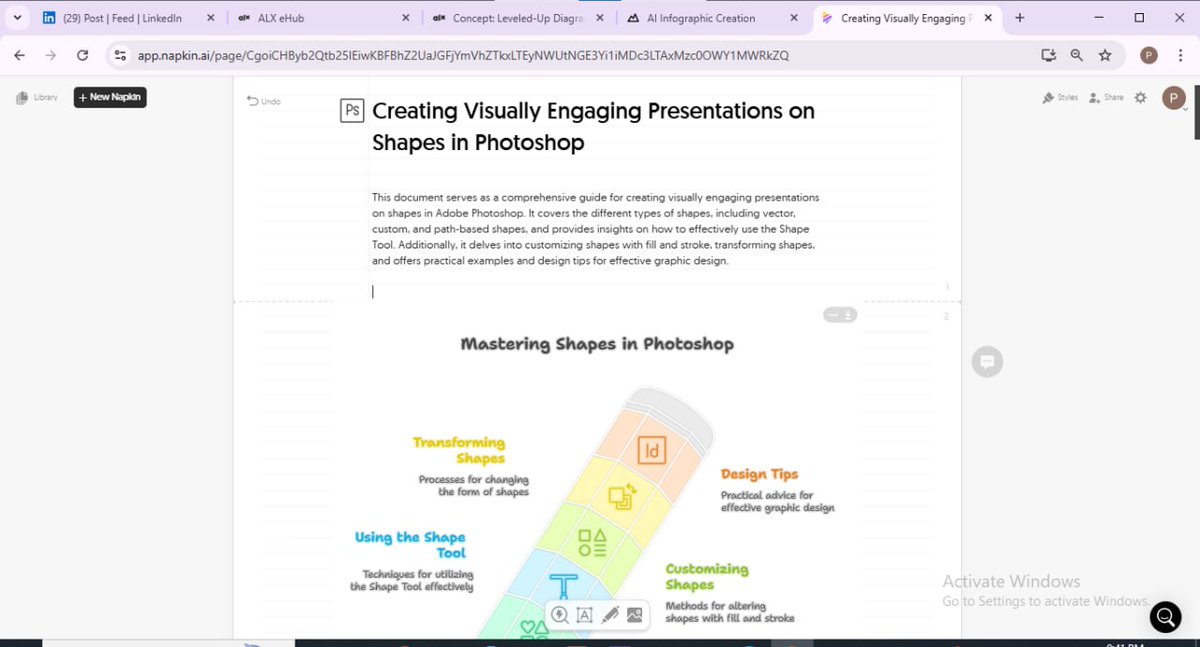Open the feedback chat bubble

(987, 362)
